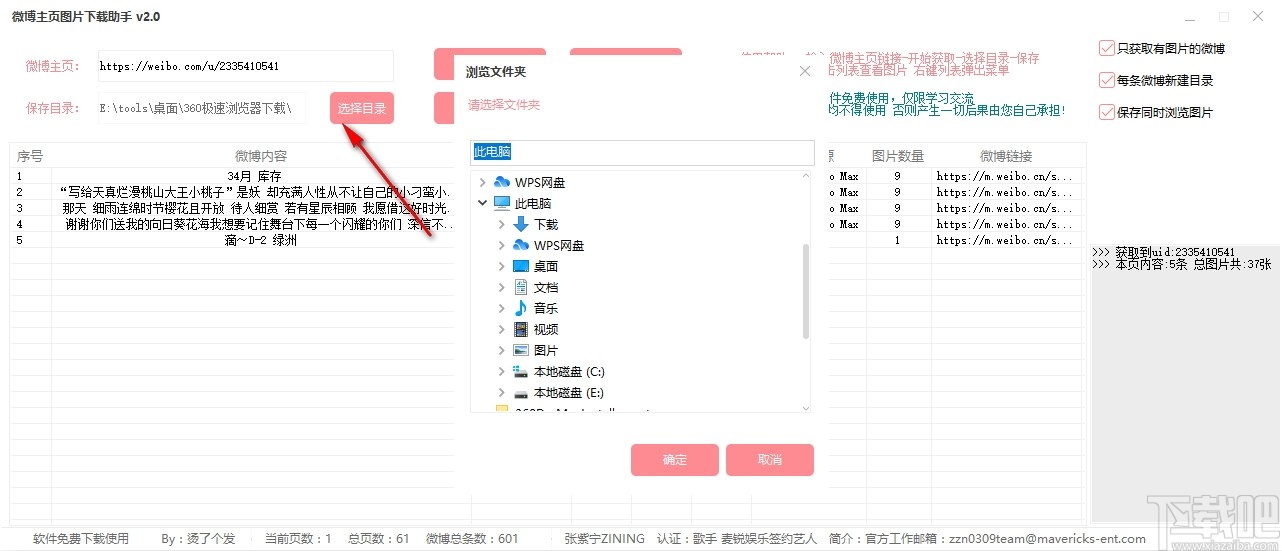This screenshot has height=551, width=1282.
Task: Click the 此电脑 folder name field
Action: click(643, 152)
